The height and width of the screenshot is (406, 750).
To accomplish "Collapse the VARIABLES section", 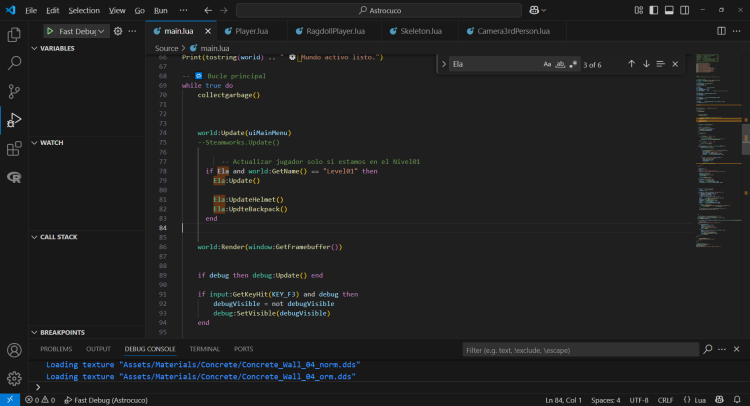I will click(58, 48).
